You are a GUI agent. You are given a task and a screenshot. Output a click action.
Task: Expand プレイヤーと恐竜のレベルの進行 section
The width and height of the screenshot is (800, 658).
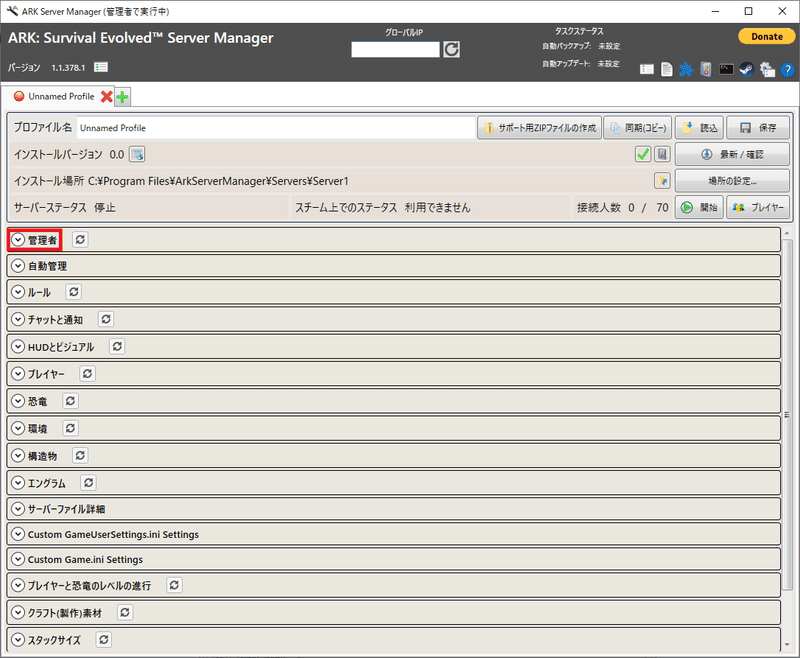pyautogui.click(x=18, y=585)
